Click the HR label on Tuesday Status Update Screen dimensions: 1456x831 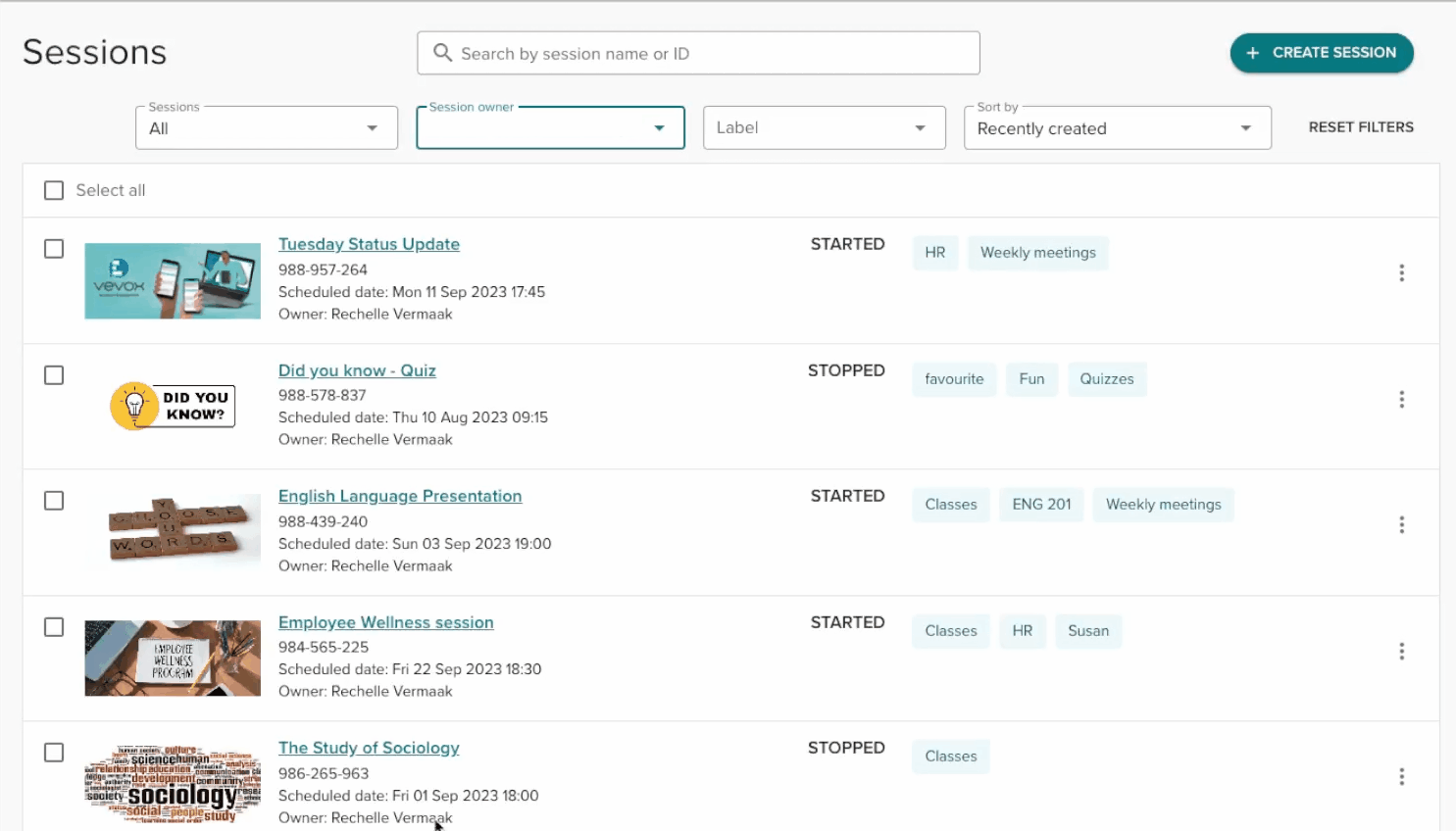click(x=934, y=253)
